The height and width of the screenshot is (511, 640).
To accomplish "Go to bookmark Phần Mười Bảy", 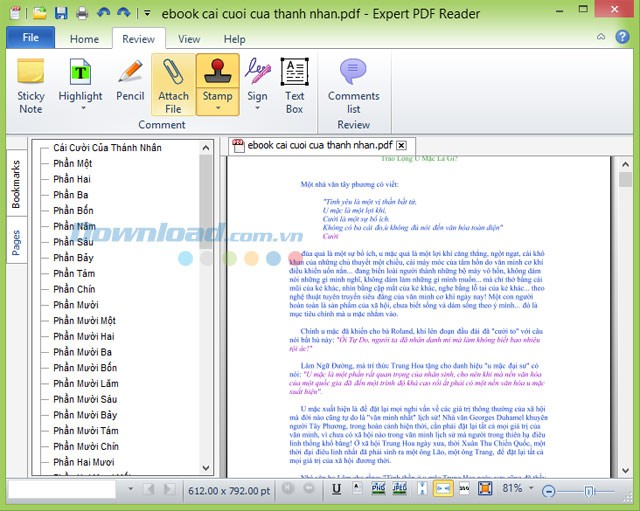I will click(85, 415).
